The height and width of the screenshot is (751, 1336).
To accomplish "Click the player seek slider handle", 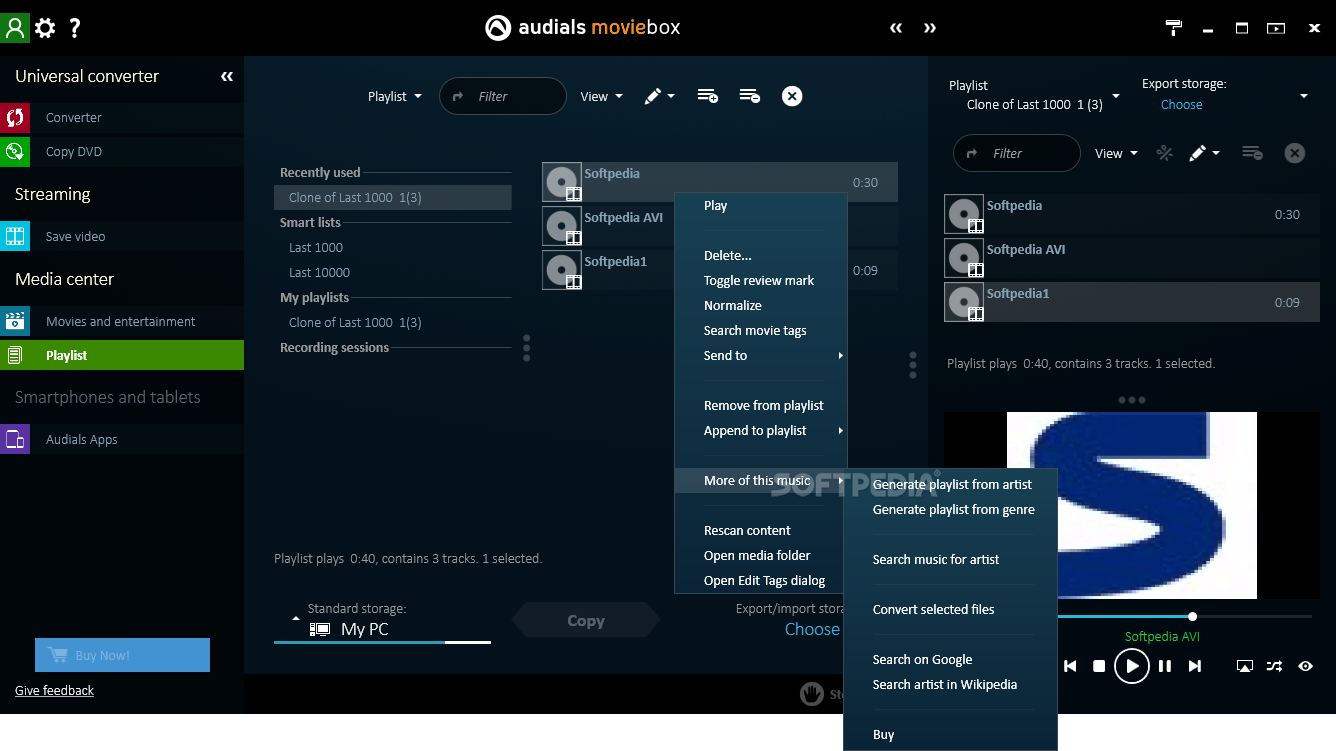I will (x=1192, y=616).
